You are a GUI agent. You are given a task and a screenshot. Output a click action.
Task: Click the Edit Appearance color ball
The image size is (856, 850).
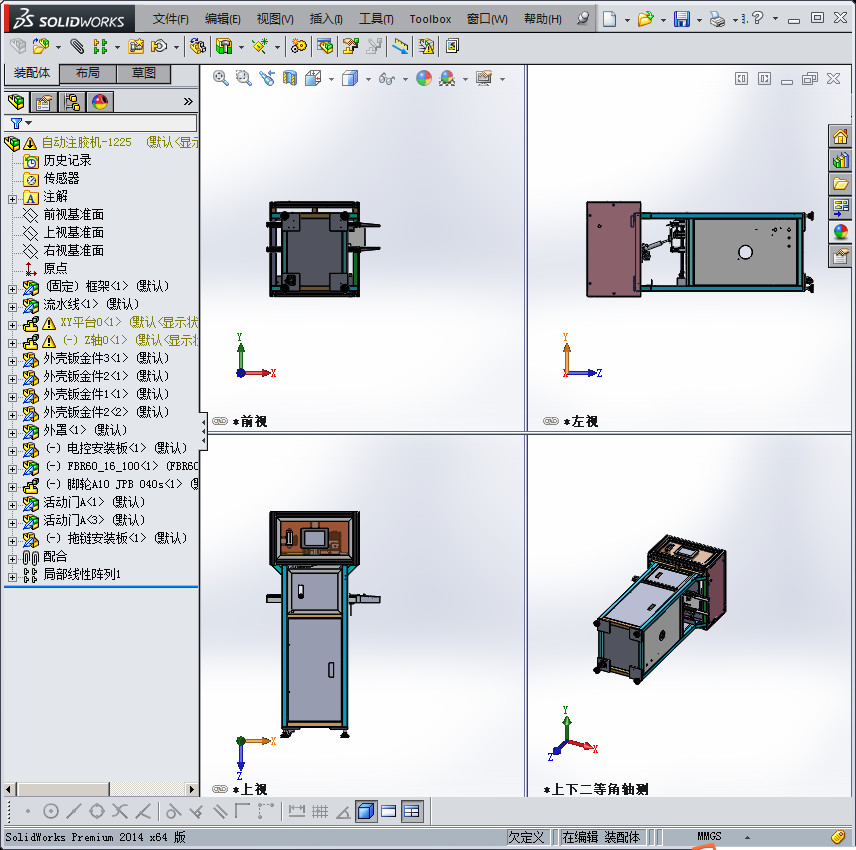point(424,78)
